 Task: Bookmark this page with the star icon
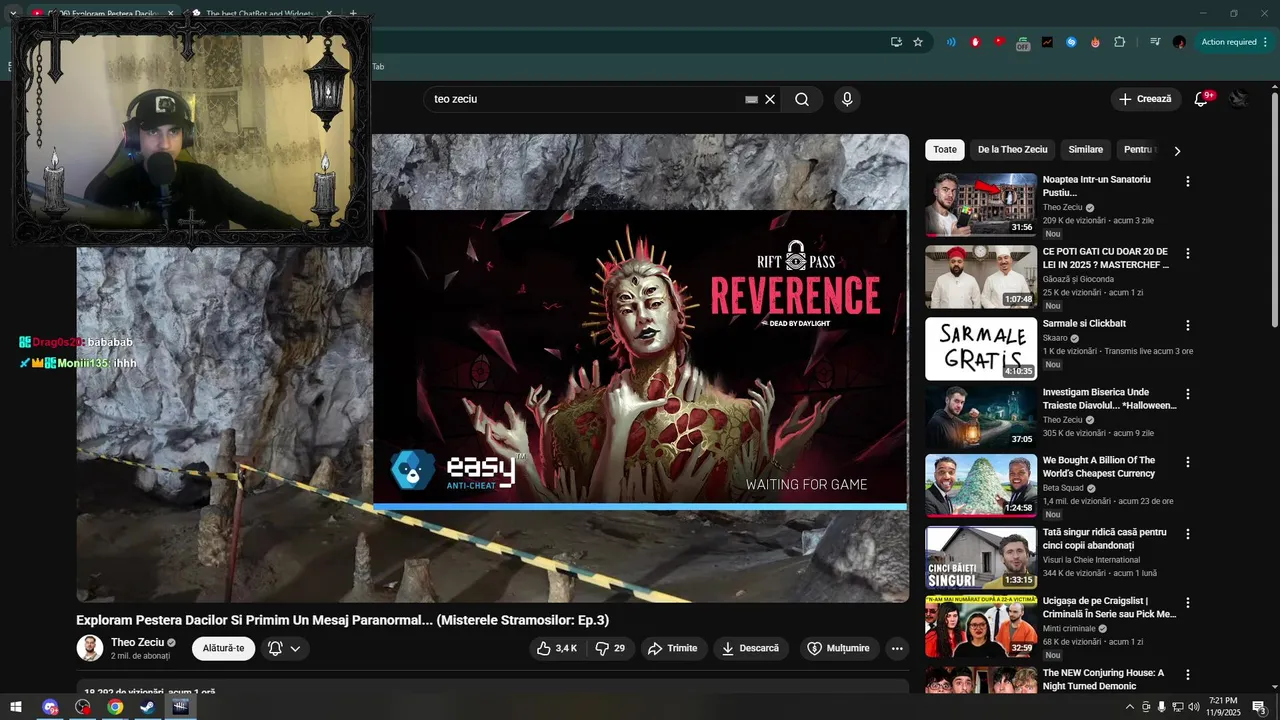[x=918, y=42]
